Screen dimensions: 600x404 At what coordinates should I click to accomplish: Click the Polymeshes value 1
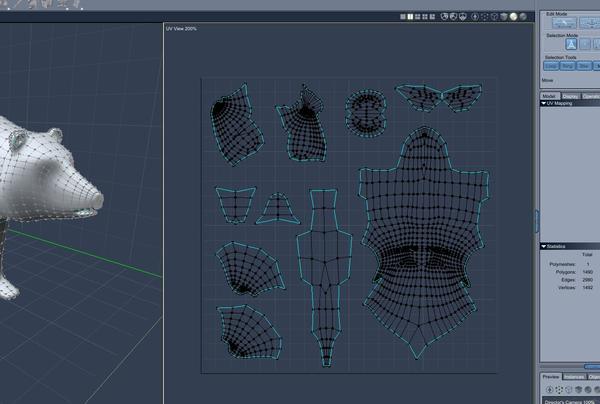(588, 264)
